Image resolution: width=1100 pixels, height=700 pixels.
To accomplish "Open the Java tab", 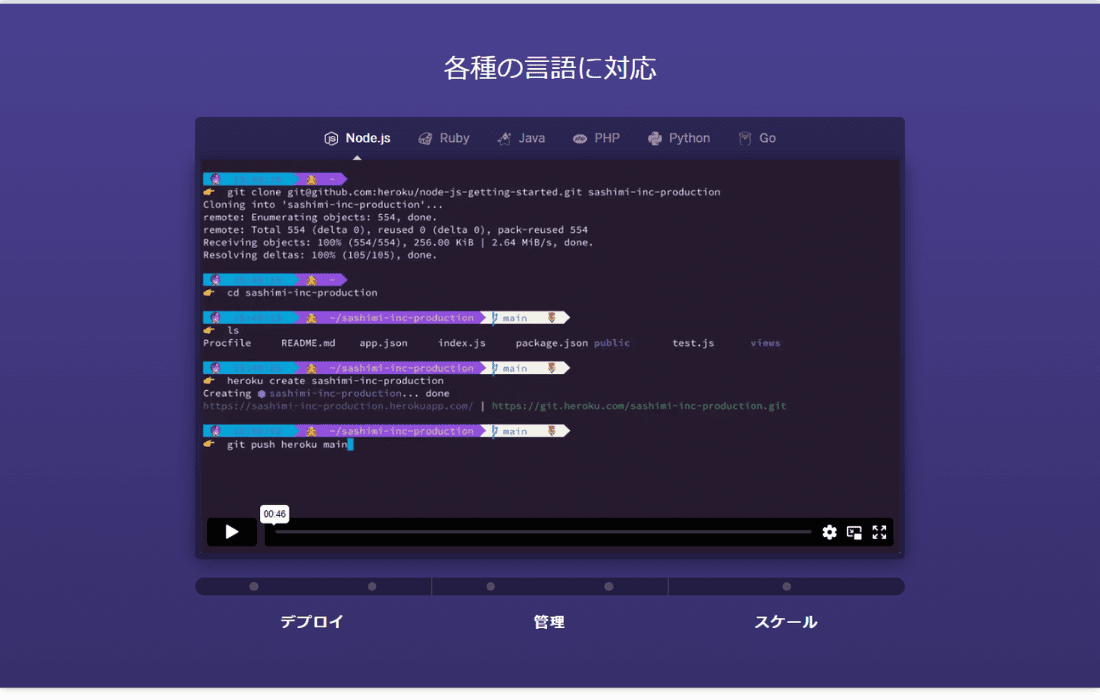I will [x=521, y=138].
